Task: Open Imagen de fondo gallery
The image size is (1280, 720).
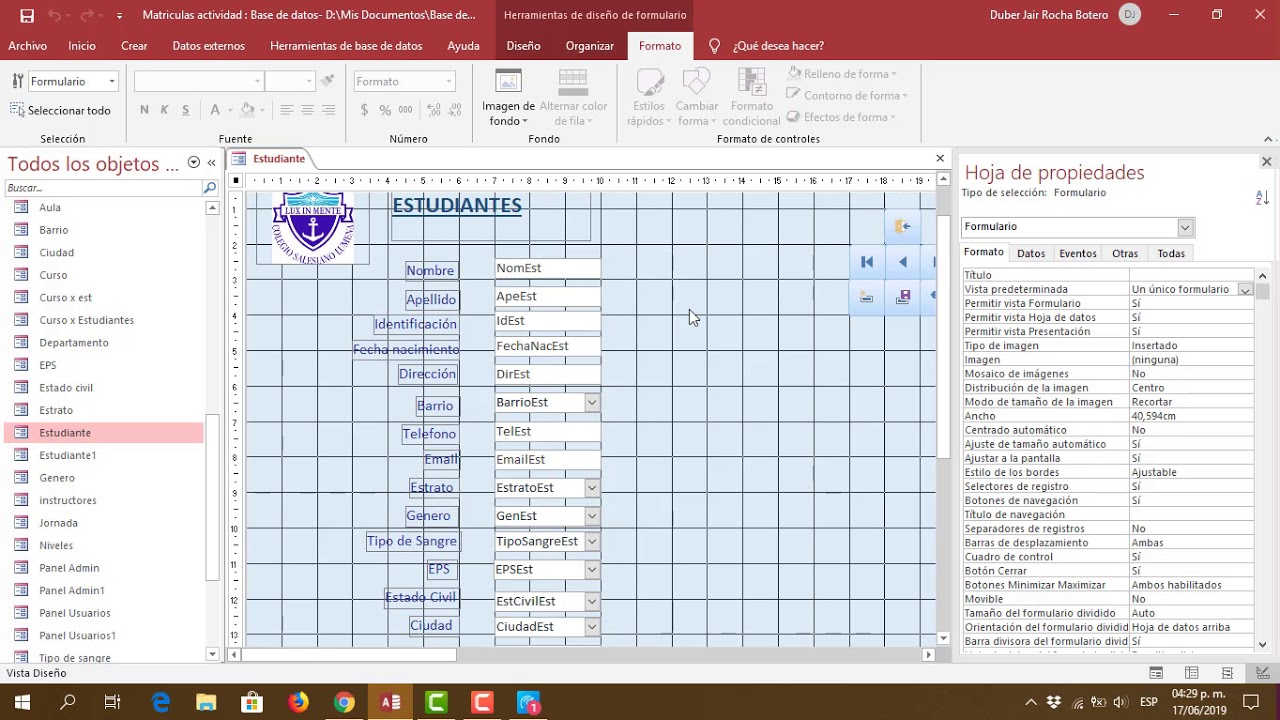Action: click(x=508, y=98)
